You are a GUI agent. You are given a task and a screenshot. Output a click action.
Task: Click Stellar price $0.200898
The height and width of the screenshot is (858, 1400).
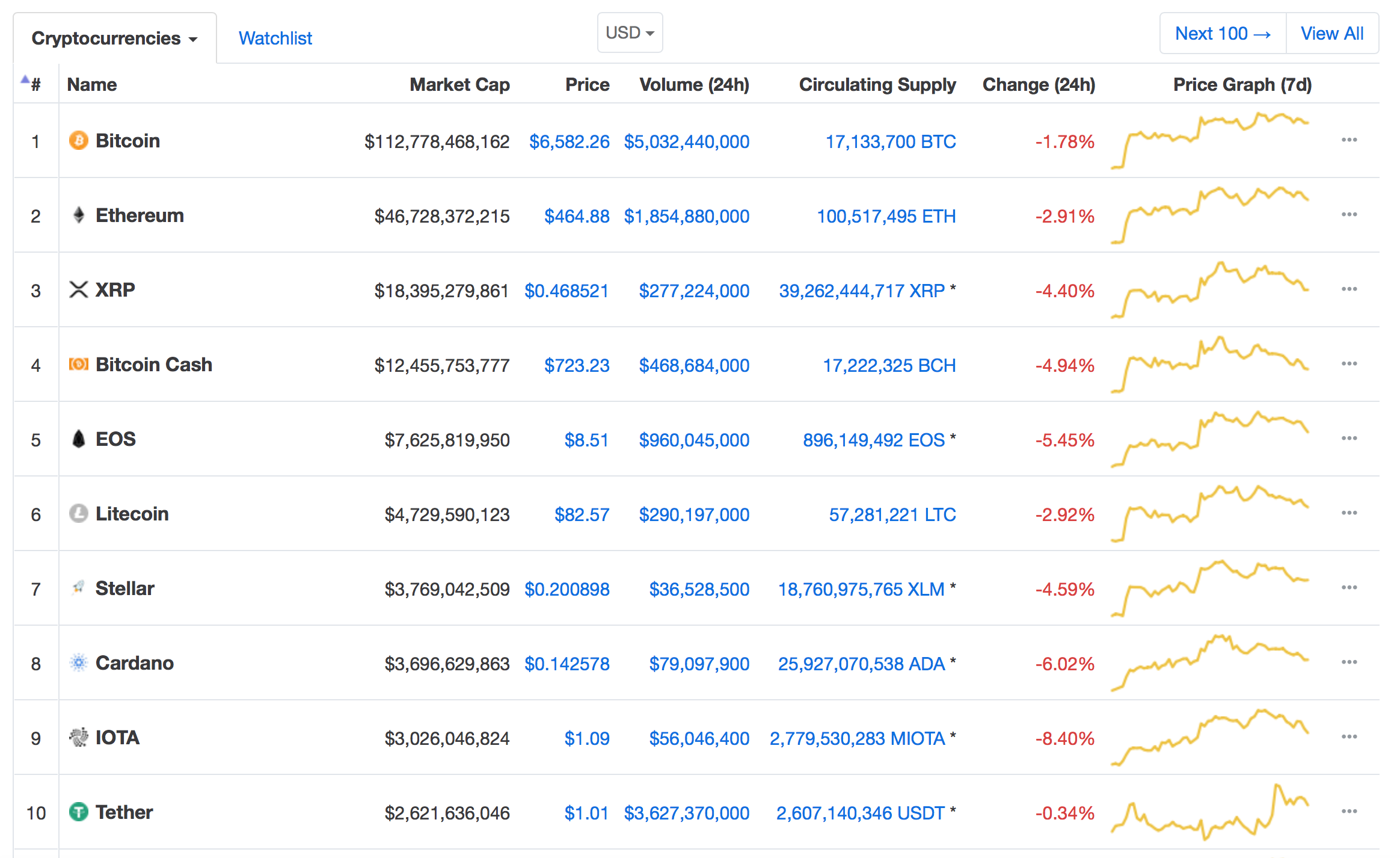click(x=567, y=589)
